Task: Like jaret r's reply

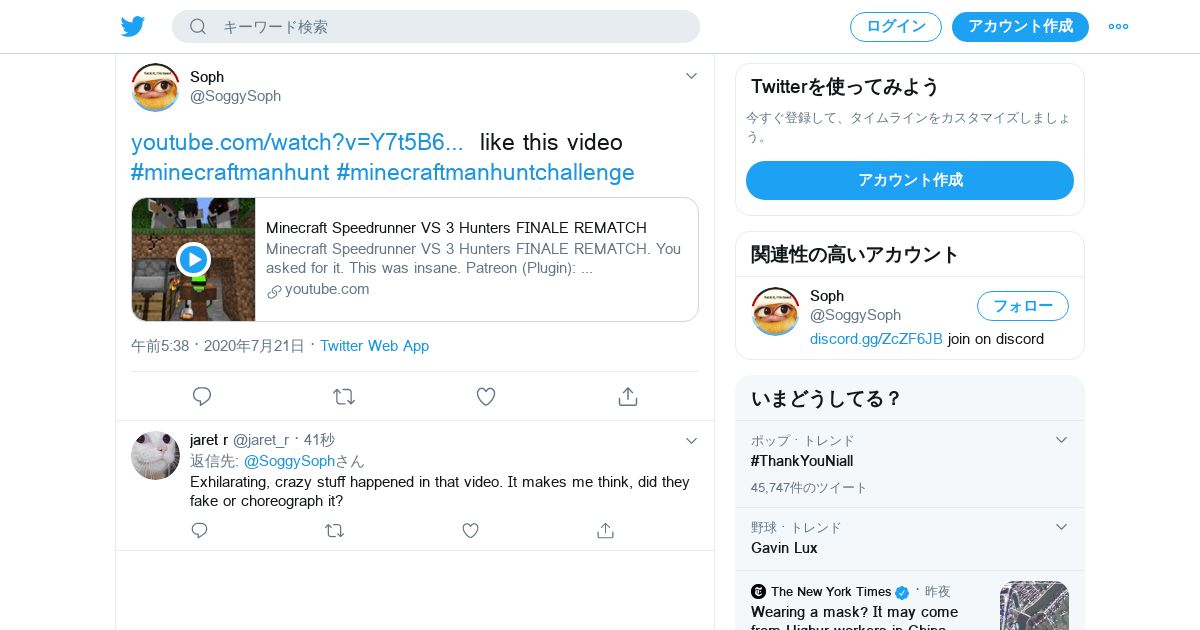Action: [x=470, y=531]
